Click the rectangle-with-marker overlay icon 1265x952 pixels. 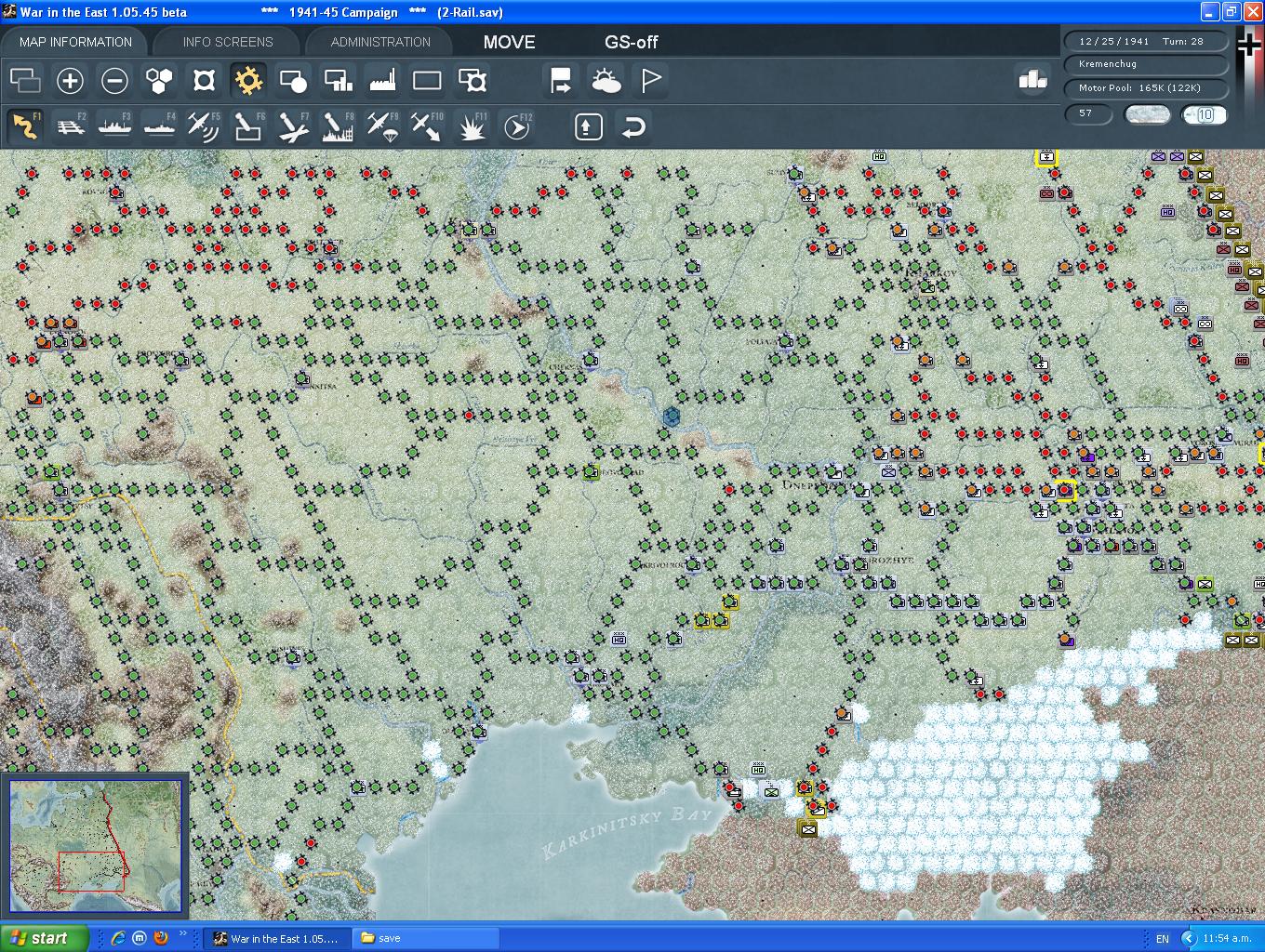click(472, 81)
